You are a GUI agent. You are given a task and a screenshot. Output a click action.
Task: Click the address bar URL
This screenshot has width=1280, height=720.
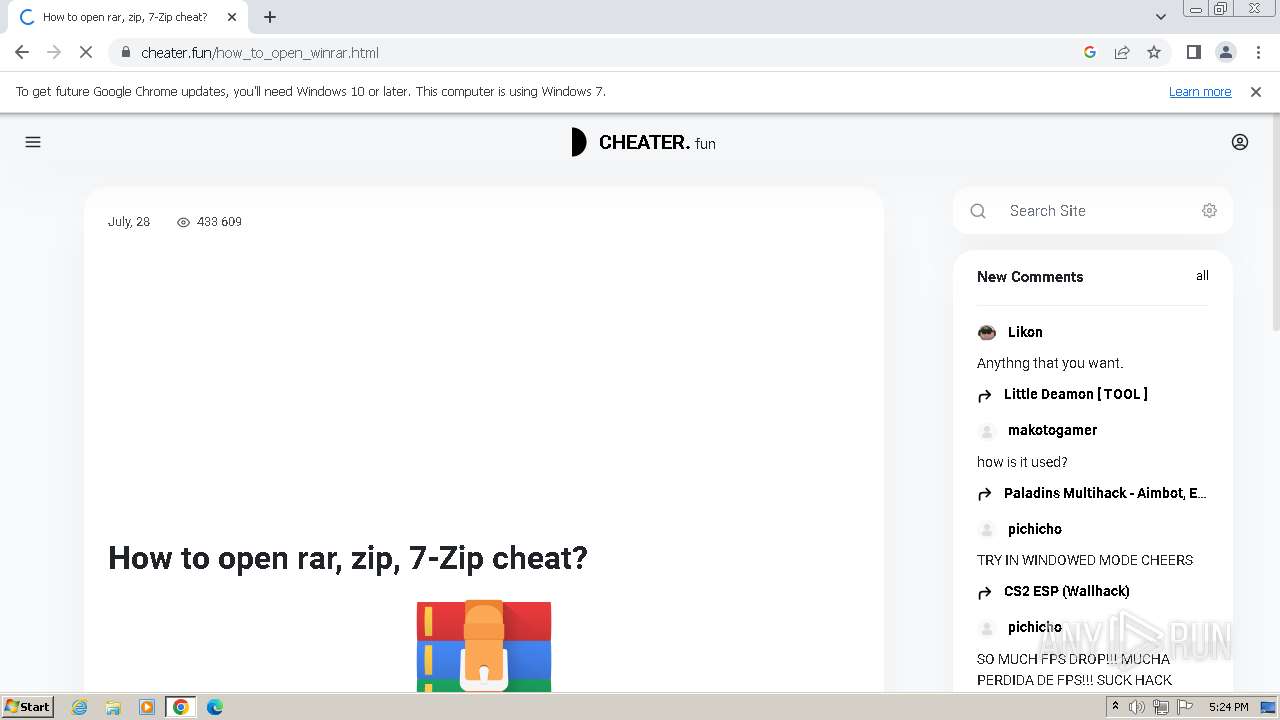click(x=260, y=52)
